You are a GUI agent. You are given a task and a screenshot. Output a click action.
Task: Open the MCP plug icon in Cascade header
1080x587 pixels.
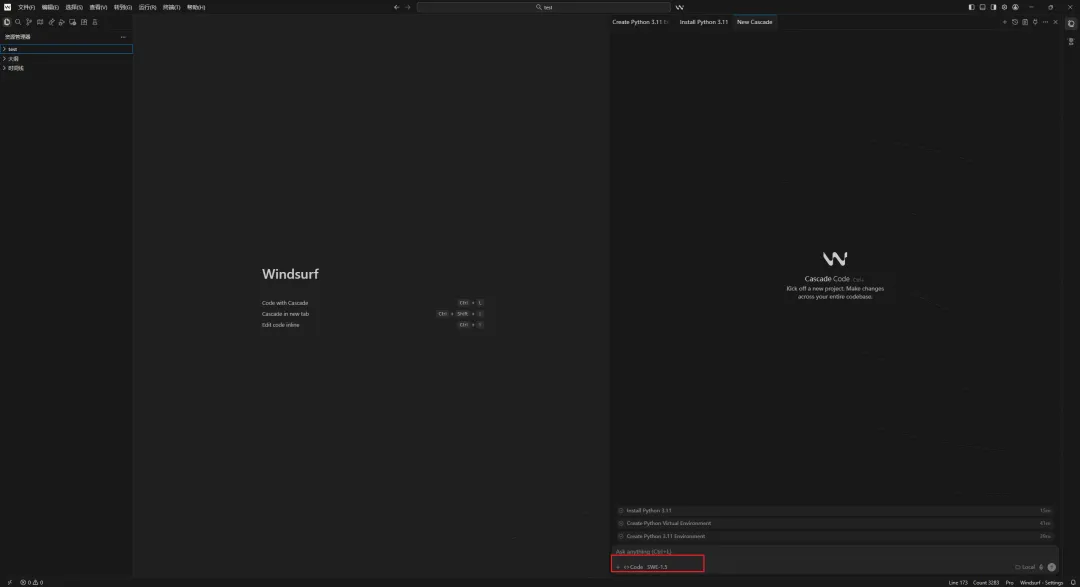click(1035, 22)
